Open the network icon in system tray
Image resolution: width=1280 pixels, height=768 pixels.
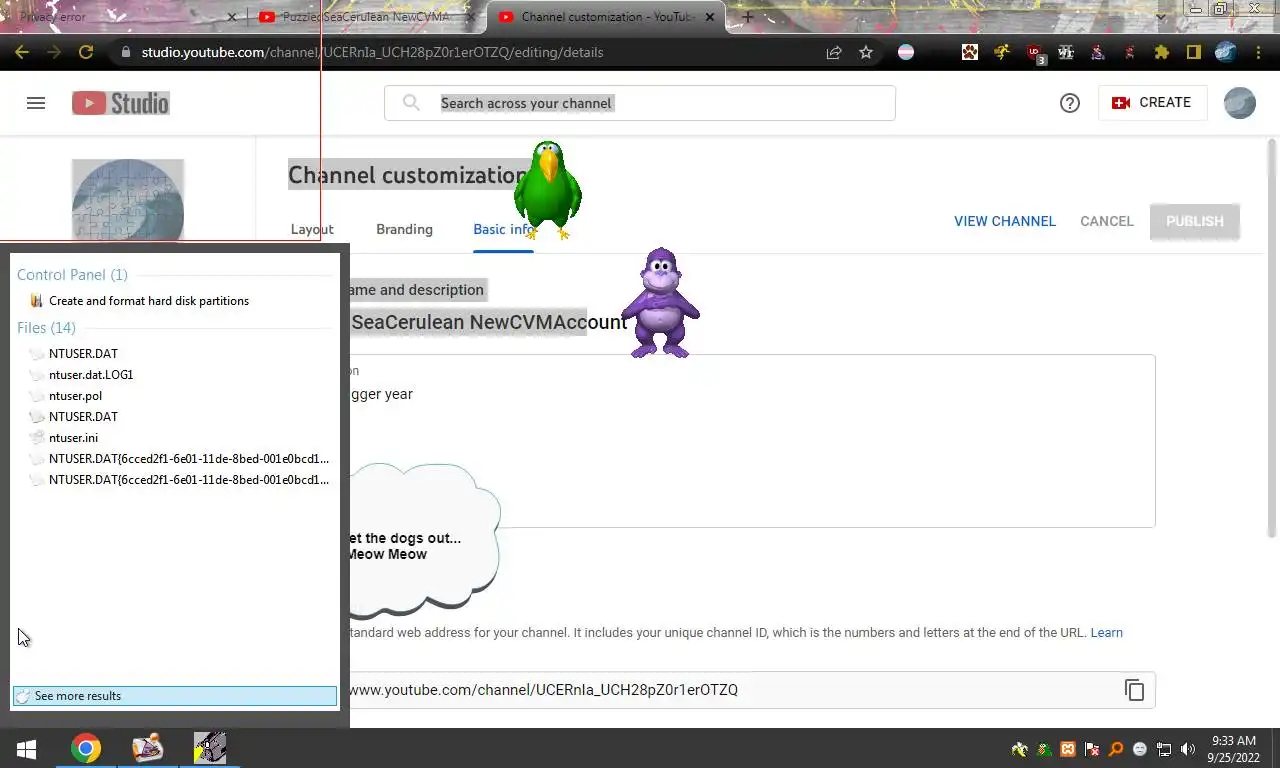(x=1164, y=749)
